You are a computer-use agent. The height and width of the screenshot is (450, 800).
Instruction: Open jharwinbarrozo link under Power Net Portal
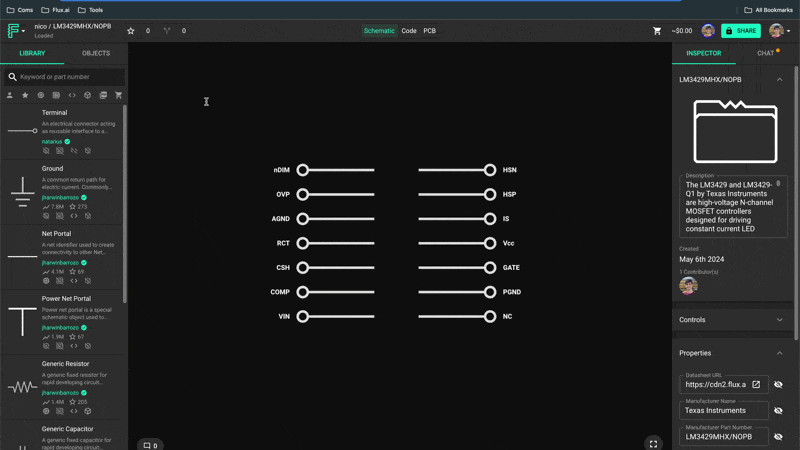pyautogui.click(x=60, y=328)
